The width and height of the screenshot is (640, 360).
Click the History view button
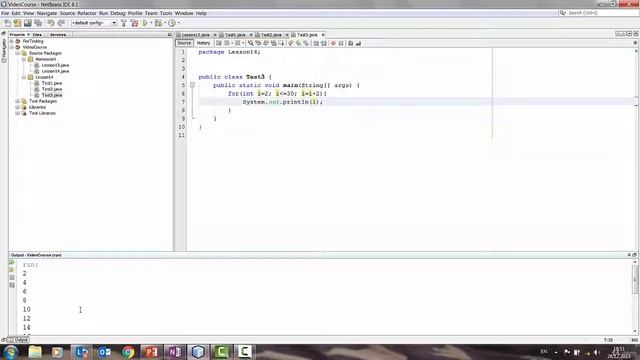coord(203,43)
